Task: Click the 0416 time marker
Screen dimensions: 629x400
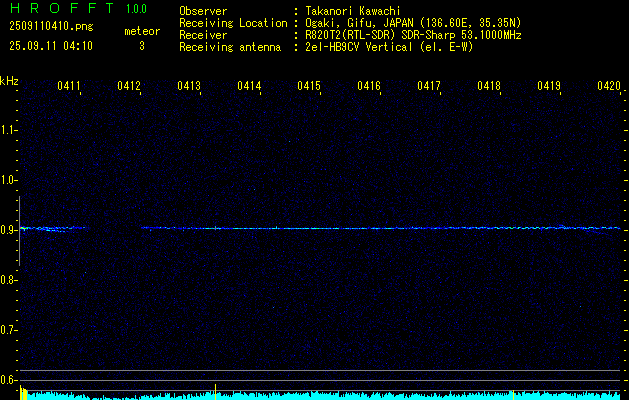Action: pos(369,86)
